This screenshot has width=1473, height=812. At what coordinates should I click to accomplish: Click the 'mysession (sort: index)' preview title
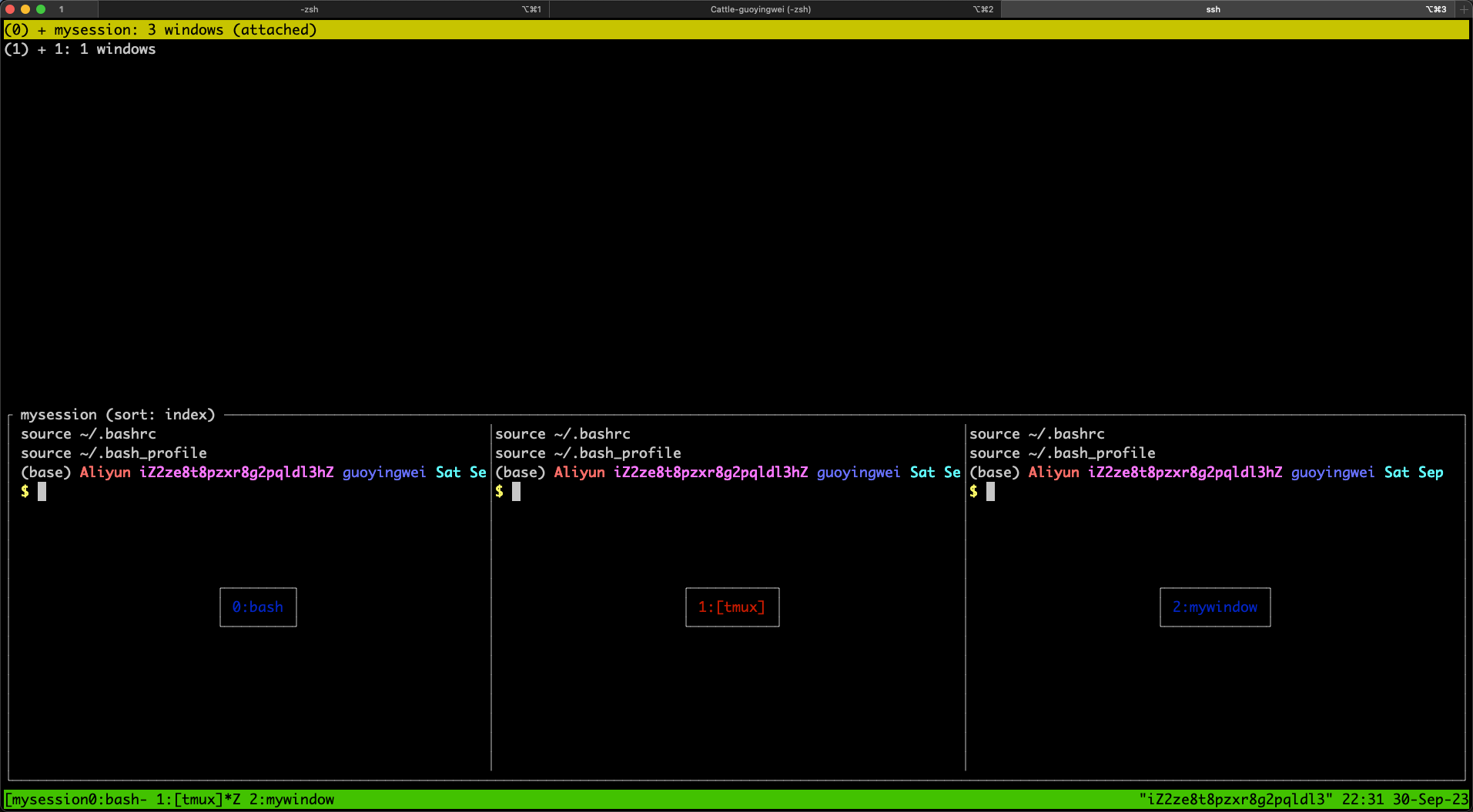(x=117, y=415)
